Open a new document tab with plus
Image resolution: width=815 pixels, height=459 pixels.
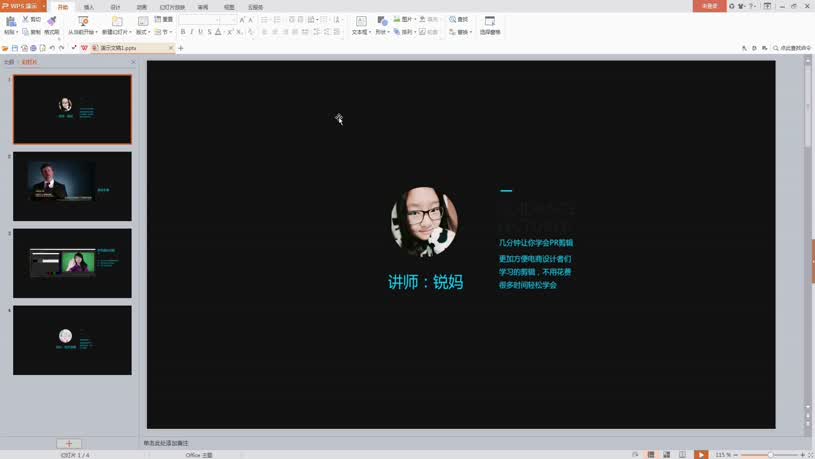[x=181, y=48]
